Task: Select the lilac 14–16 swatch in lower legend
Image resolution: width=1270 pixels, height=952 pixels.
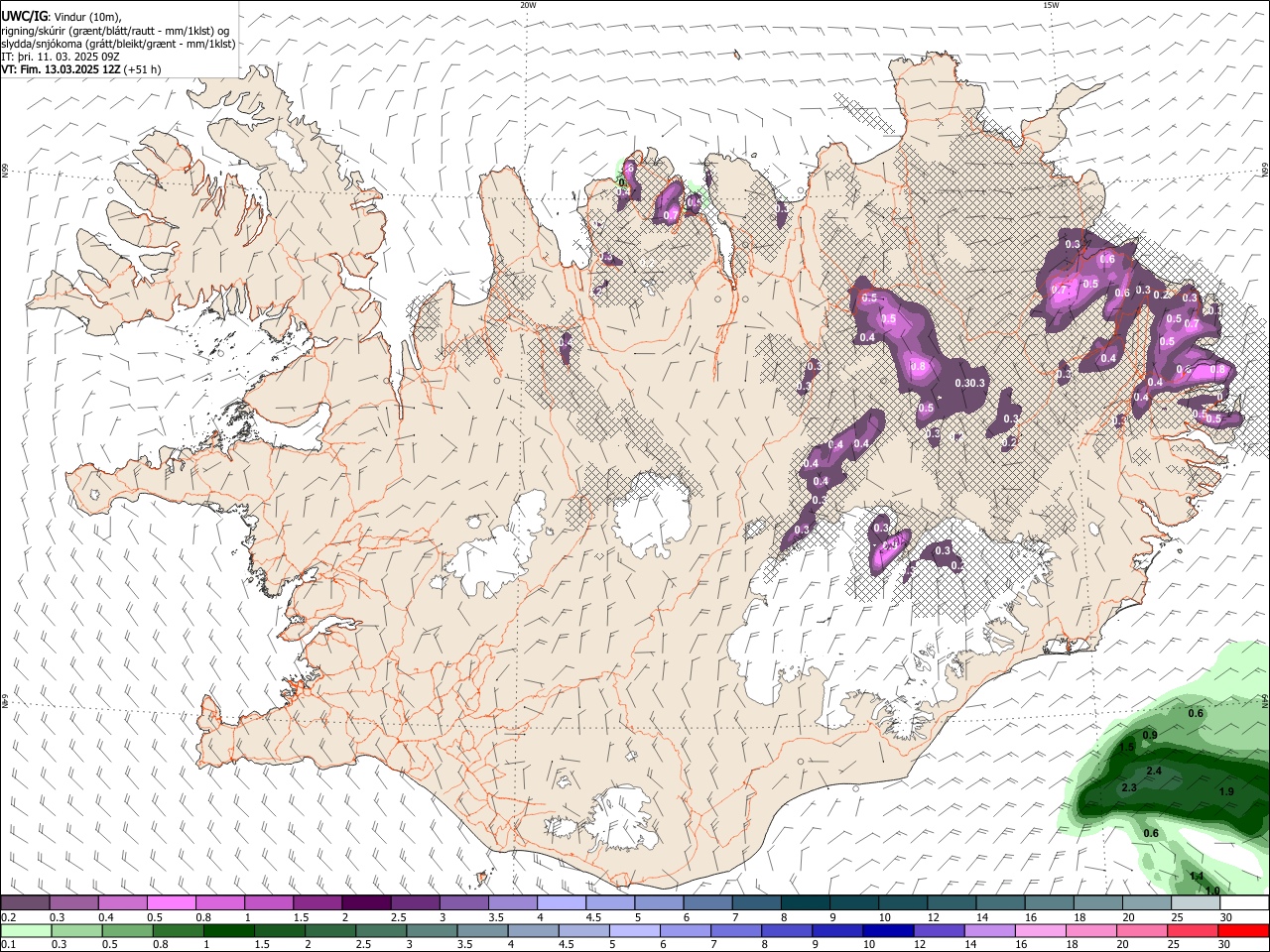Action: (x=989, y=931)
